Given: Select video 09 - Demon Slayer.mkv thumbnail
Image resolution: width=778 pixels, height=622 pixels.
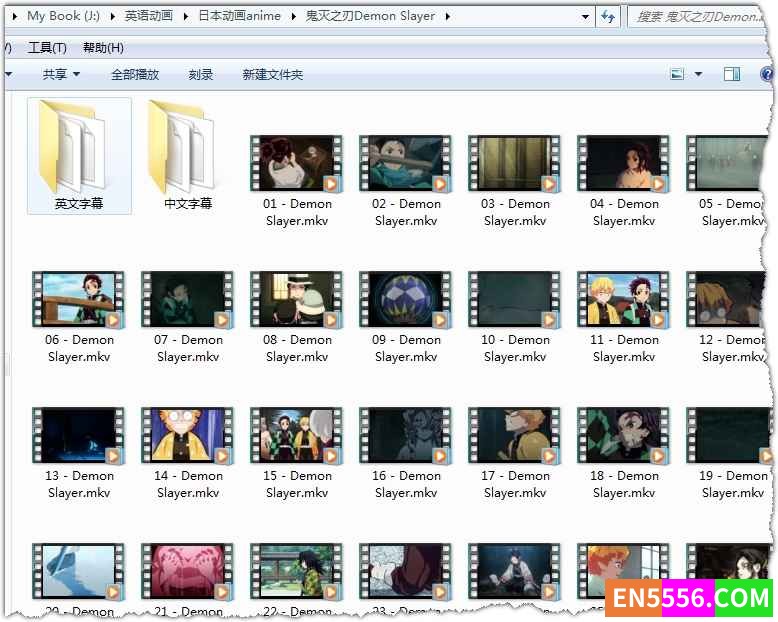Looking at the screenshot, I should point(406,300).
